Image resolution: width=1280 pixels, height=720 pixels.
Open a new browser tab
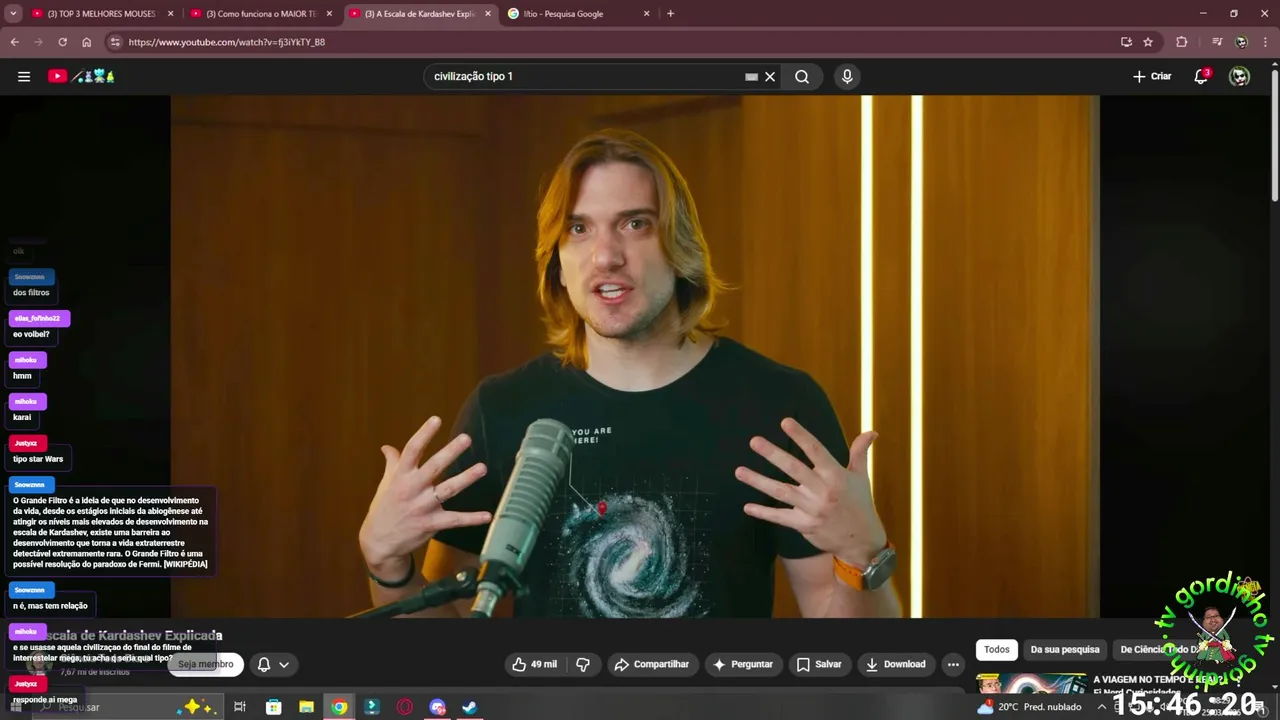coord(670,14)
